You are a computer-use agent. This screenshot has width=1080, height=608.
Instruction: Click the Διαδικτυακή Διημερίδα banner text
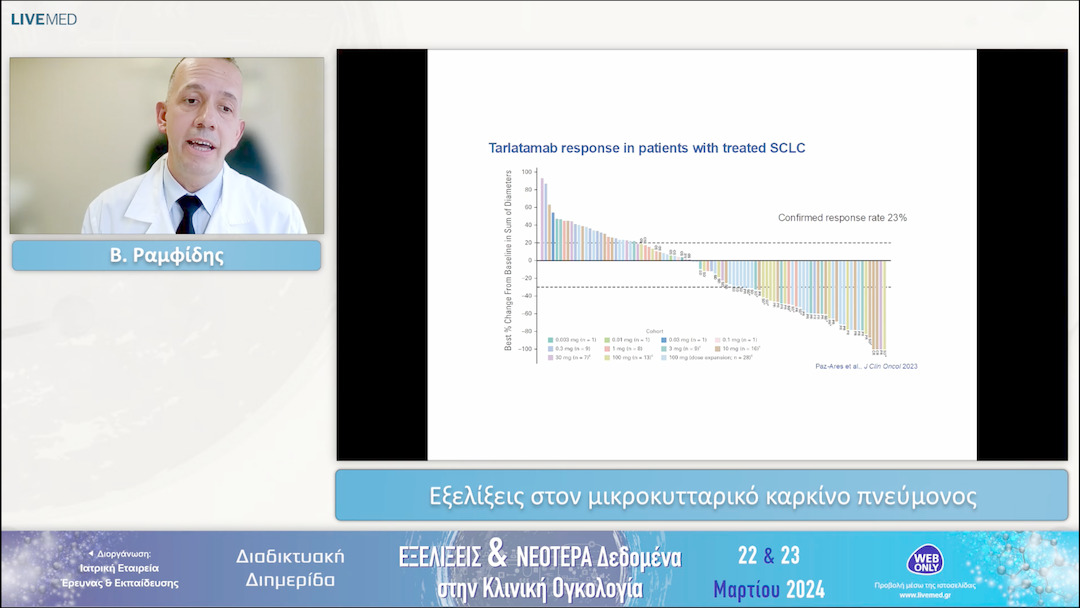(290, 568)
